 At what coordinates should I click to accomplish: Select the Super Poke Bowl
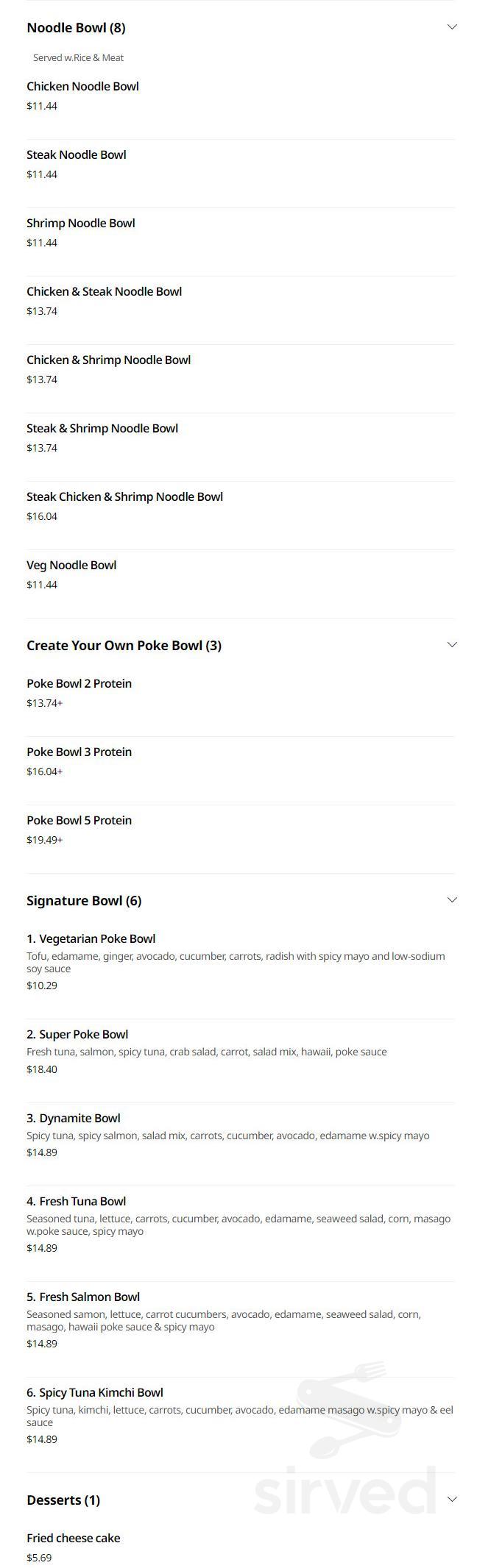pyautogui.click(x=76, y=1034)
